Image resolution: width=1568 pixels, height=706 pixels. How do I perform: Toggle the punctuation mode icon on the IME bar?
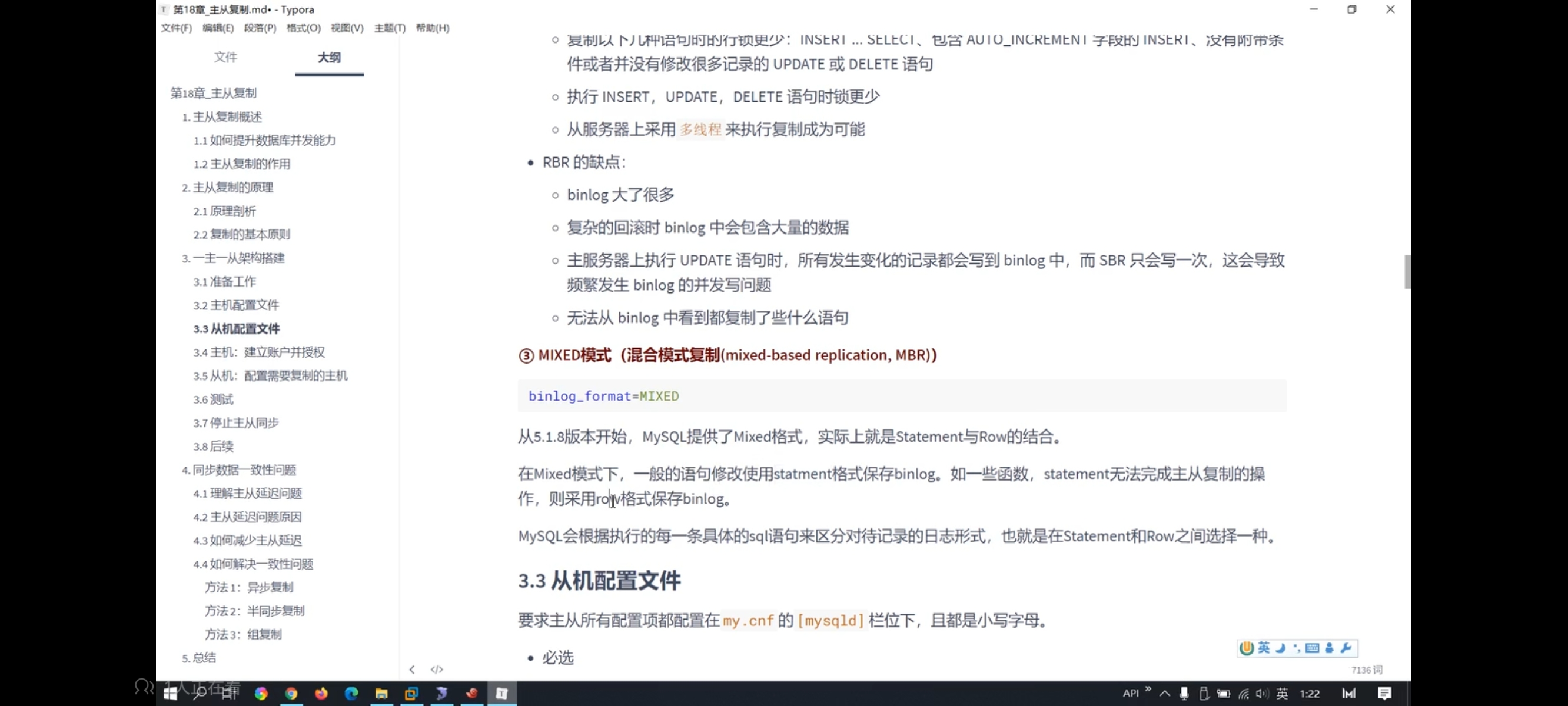coord(1296,648)
